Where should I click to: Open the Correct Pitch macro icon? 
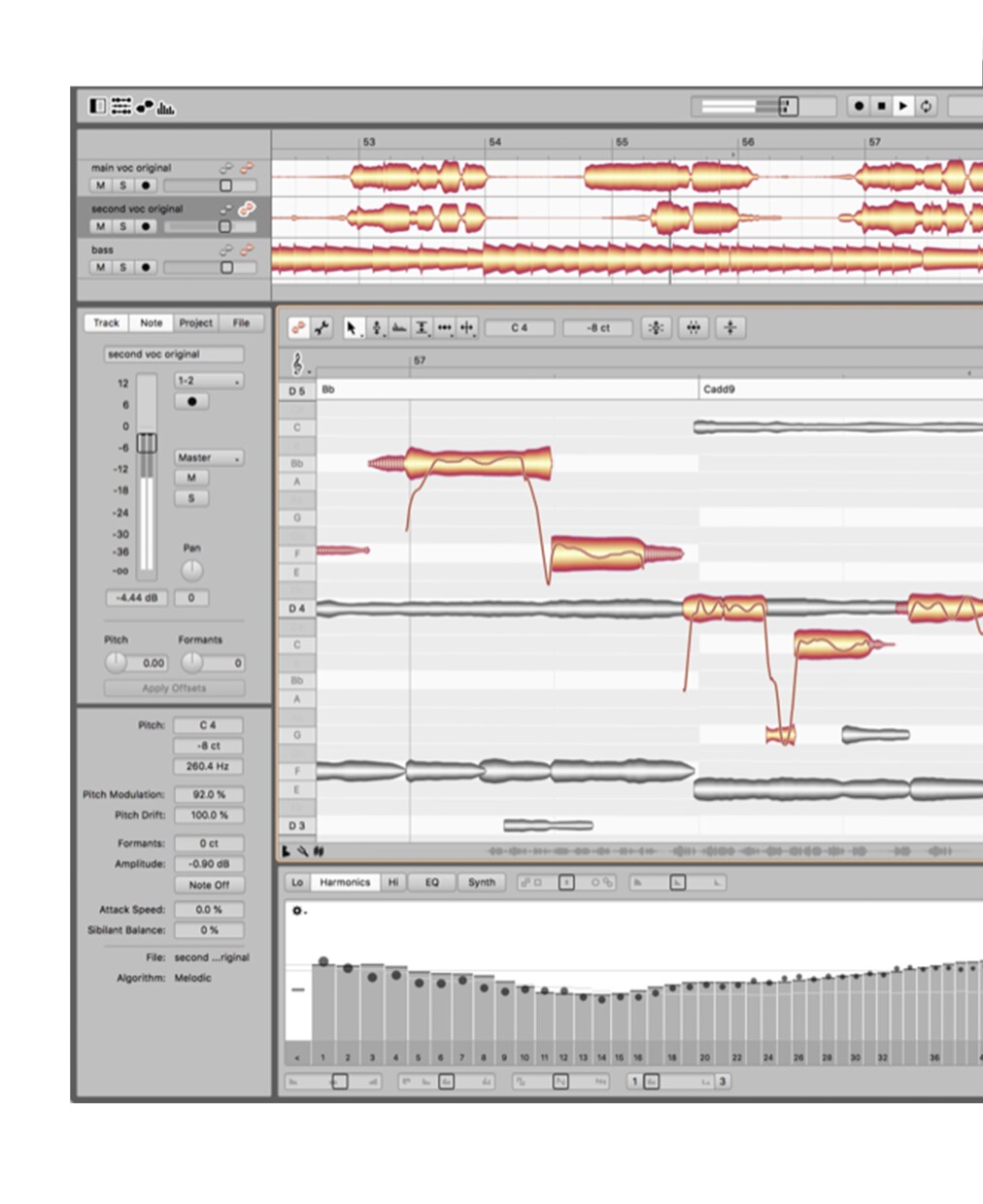[656, 328]
